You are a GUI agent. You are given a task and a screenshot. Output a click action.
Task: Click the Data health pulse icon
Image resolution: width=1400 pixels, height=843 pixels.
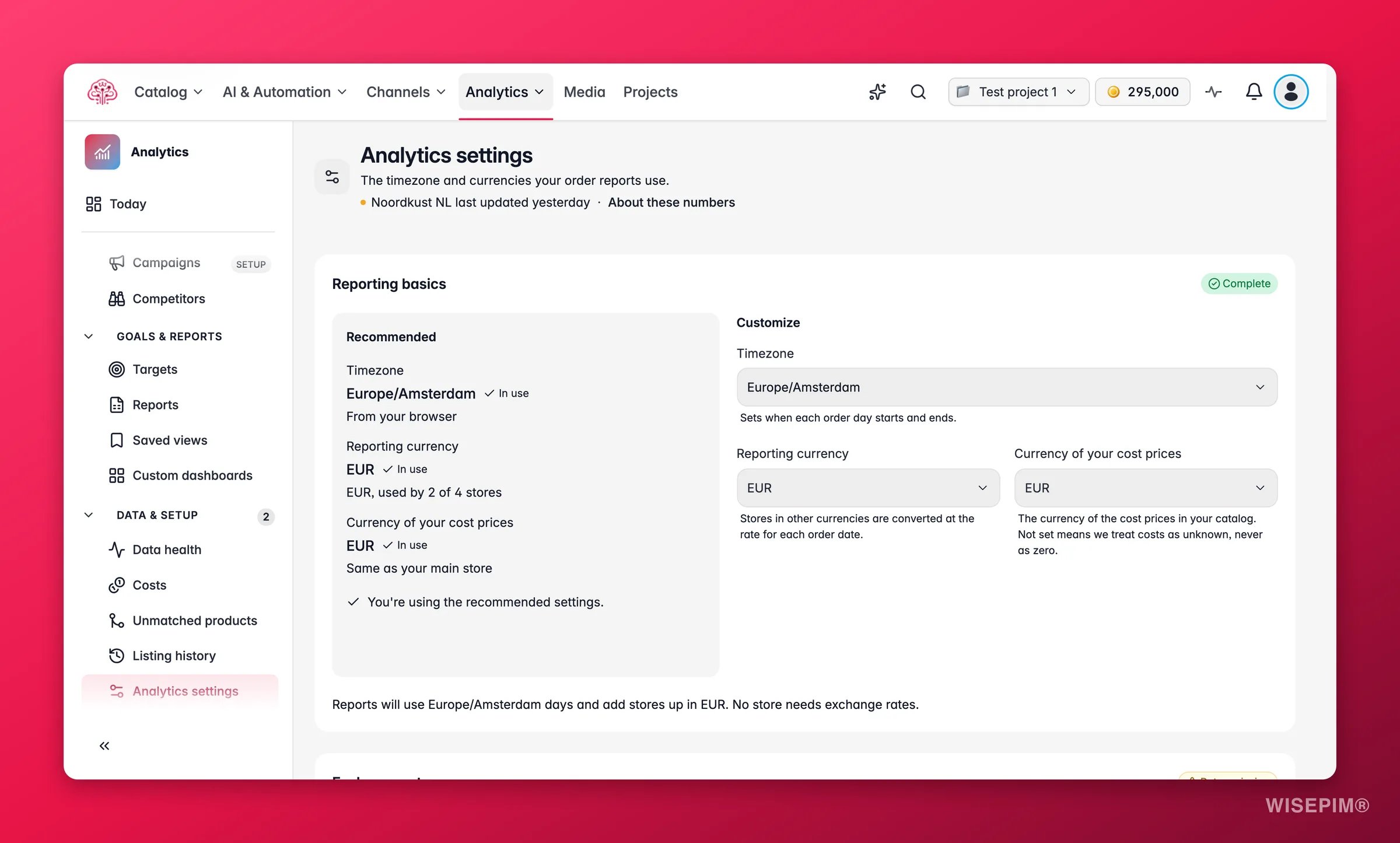(x=117, y=550)
